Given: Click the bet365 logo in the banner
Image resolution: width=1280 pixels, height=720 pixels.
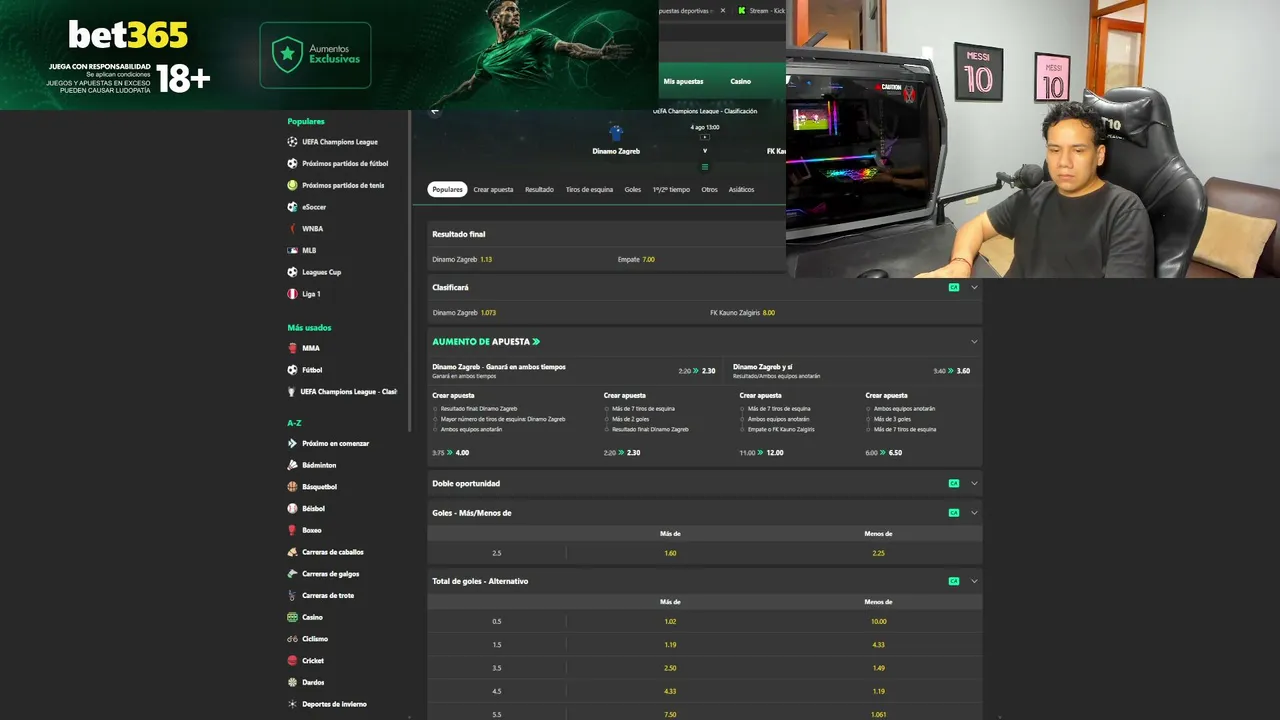Looking at the screenshot, I should [128, 36].
